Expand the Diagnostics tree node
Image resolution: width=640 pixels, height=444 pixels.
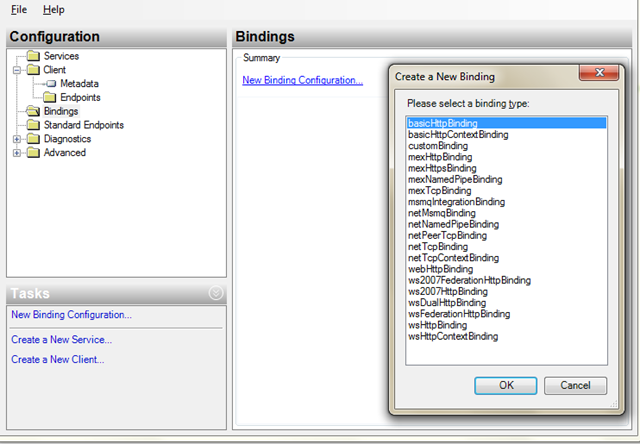point(17,139)
